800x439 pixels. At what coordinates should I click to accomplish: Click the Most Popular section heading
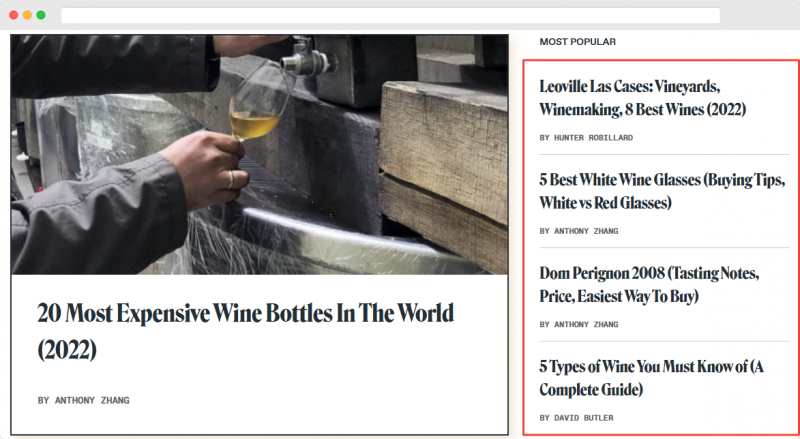point(578,42)
